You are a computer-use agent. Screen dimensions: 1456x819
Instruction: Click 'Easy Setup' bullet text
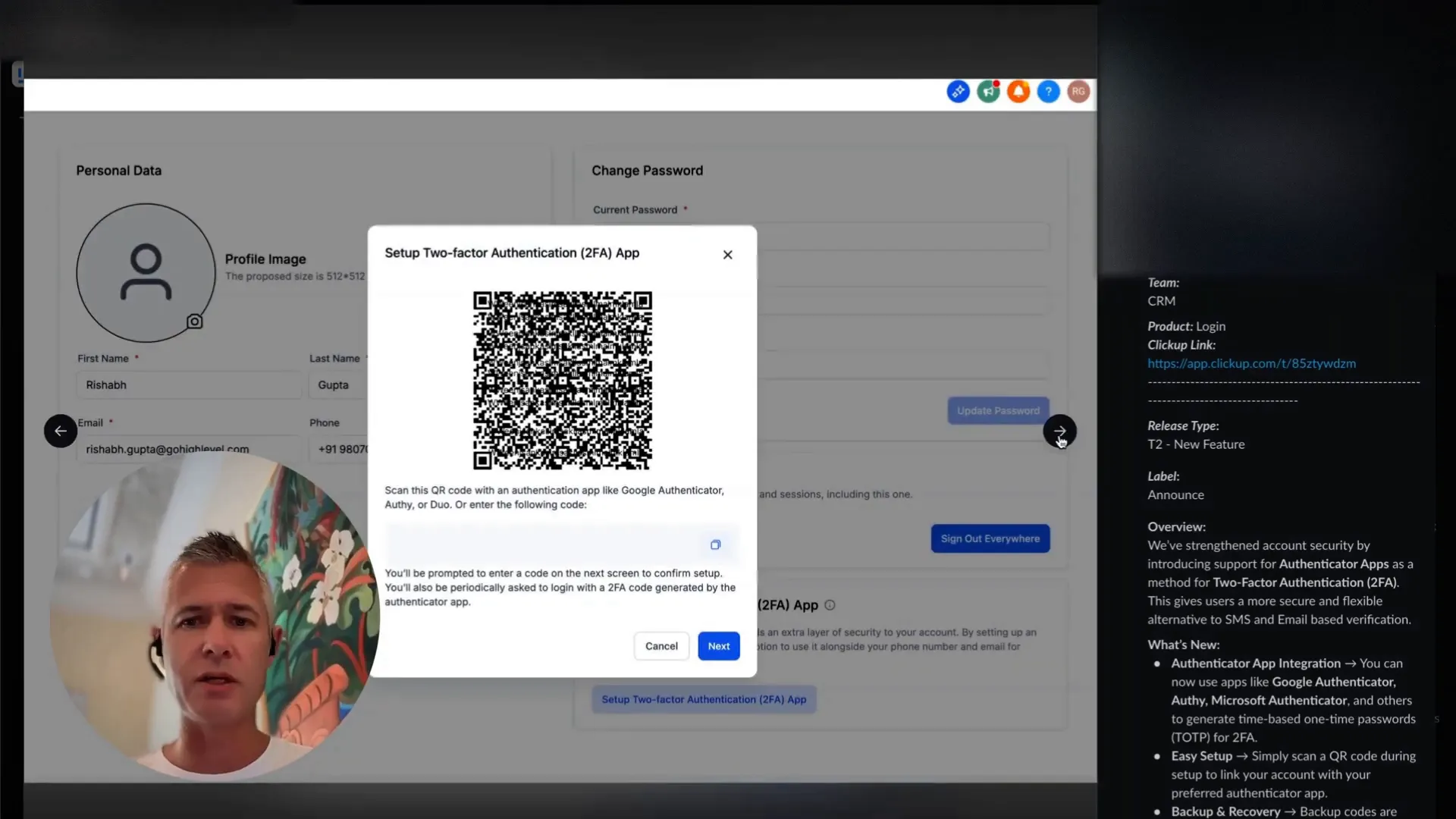click(x=1201, y=756)
